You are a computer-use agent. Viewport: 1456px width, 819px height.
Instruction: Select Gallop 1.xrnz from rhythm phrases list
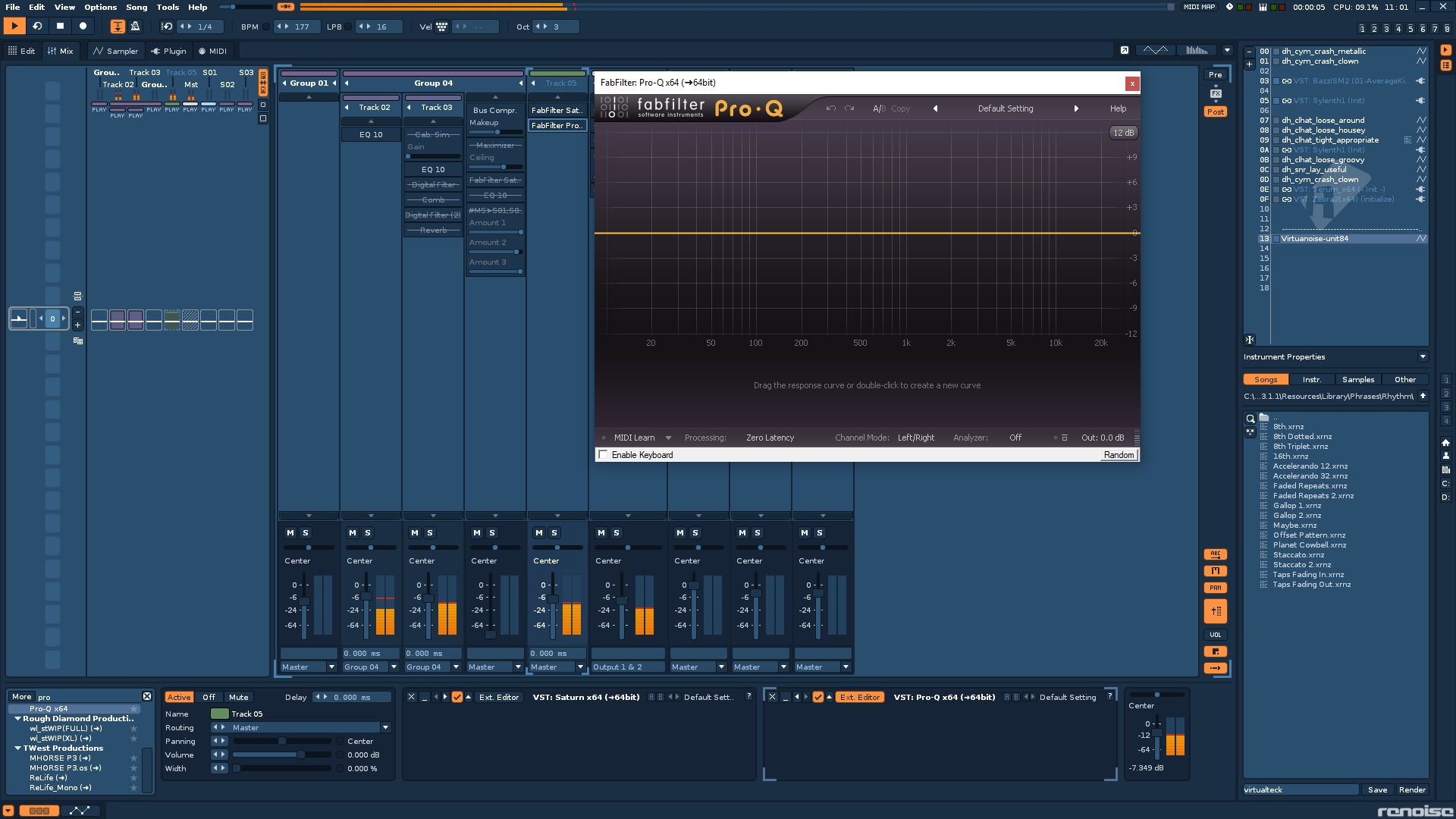tap(1296, 505)
